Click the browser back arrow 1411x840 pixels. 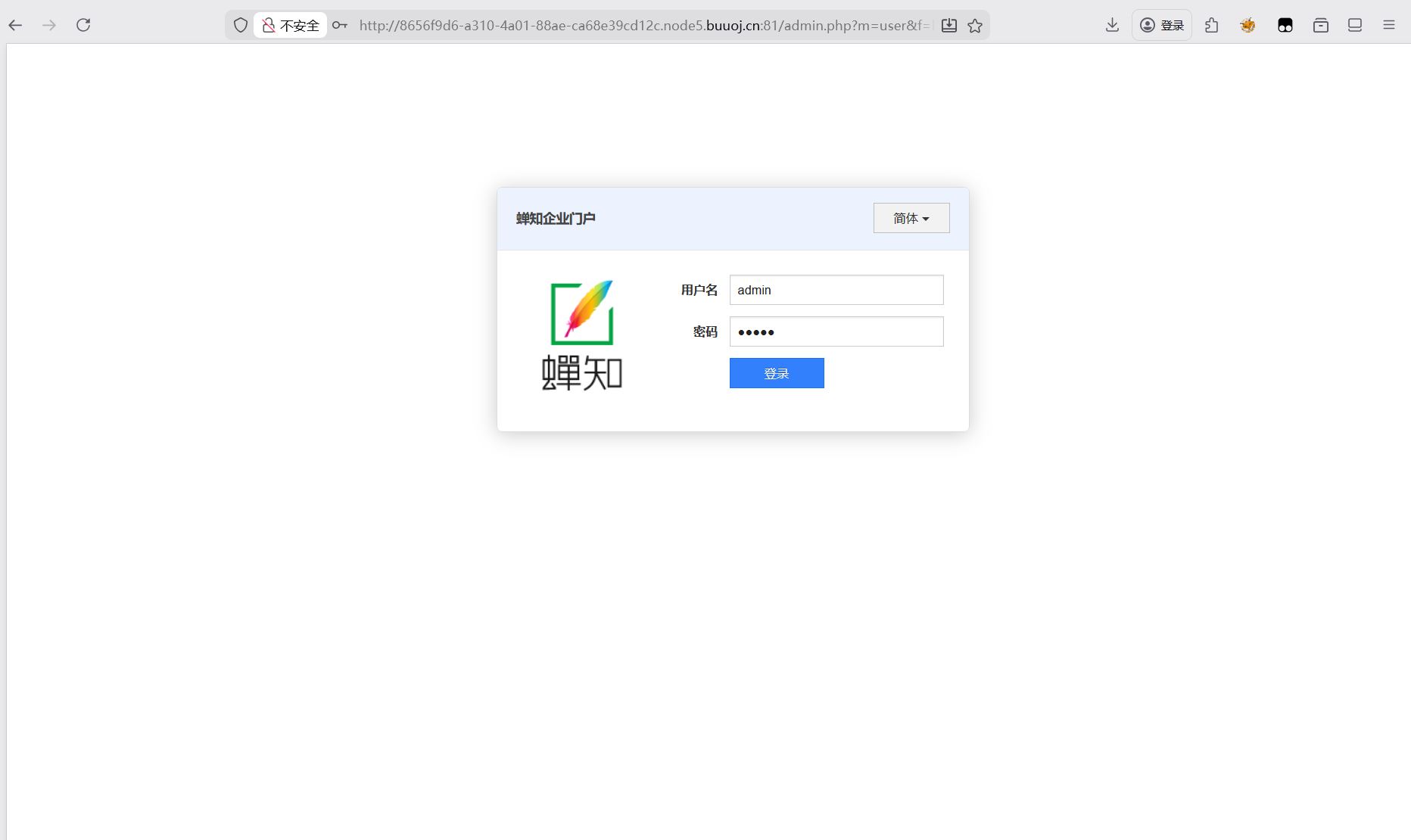pos(16,25)
